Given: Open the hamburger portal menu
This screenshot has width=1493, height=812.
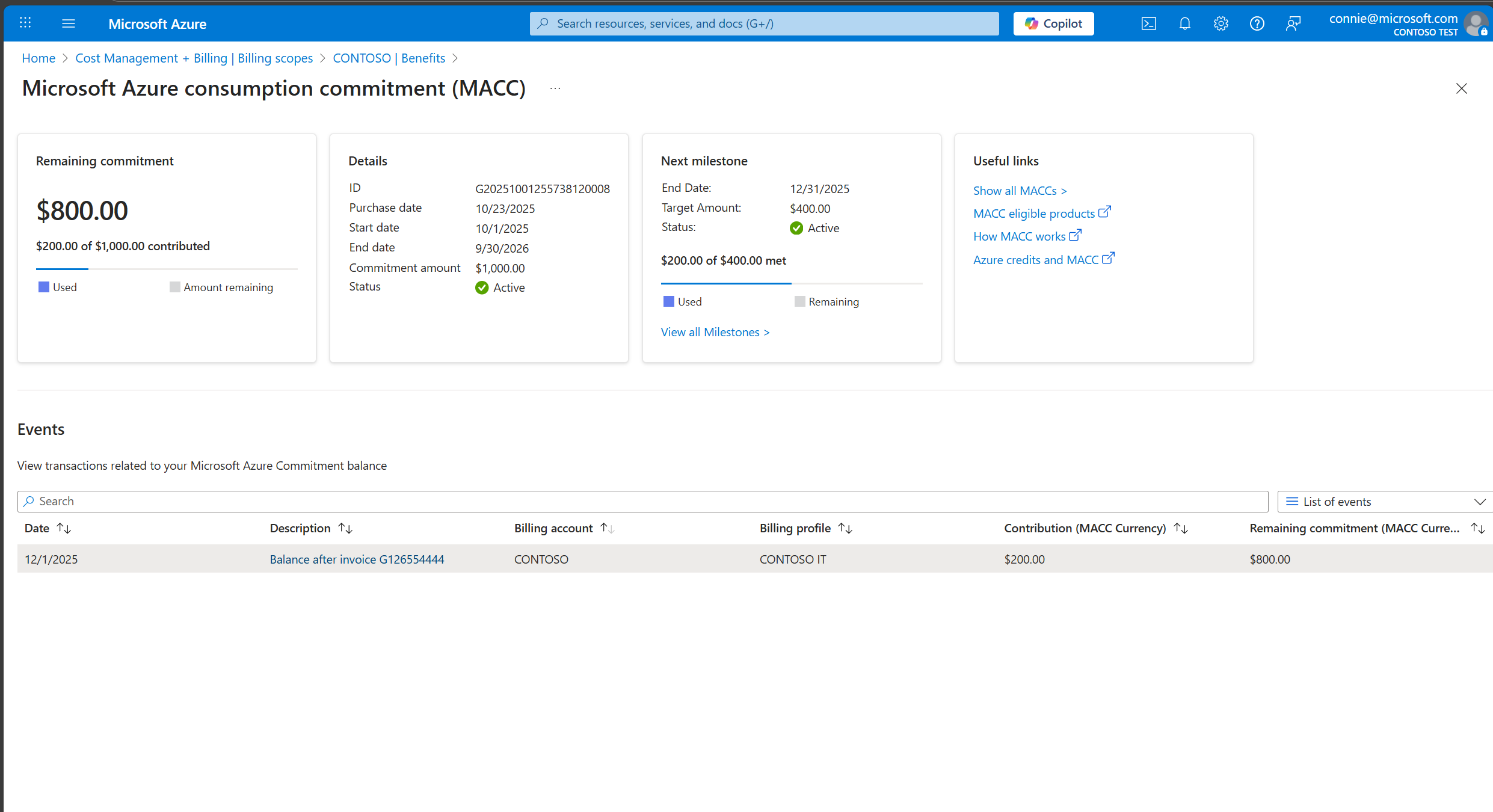Looking at the screenshot, I should (x=69, y=23).
